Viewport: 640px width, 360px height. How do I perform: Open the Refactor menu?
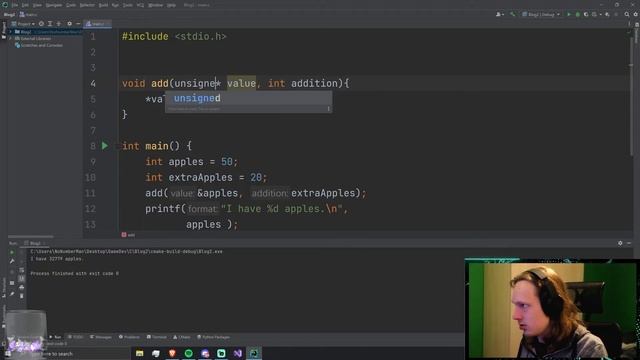[87, 5]
